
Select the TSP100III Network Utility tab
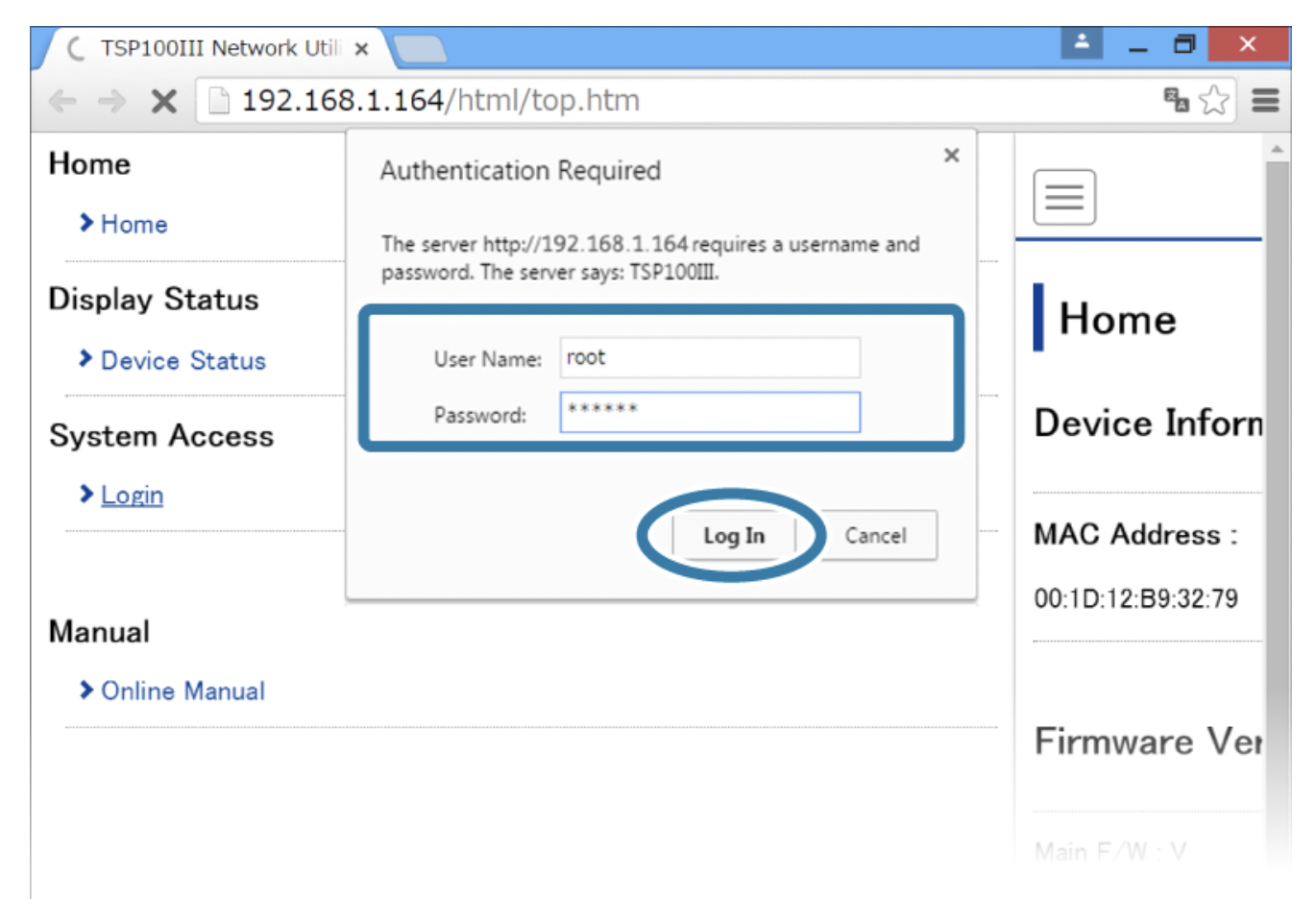(211, 48)
